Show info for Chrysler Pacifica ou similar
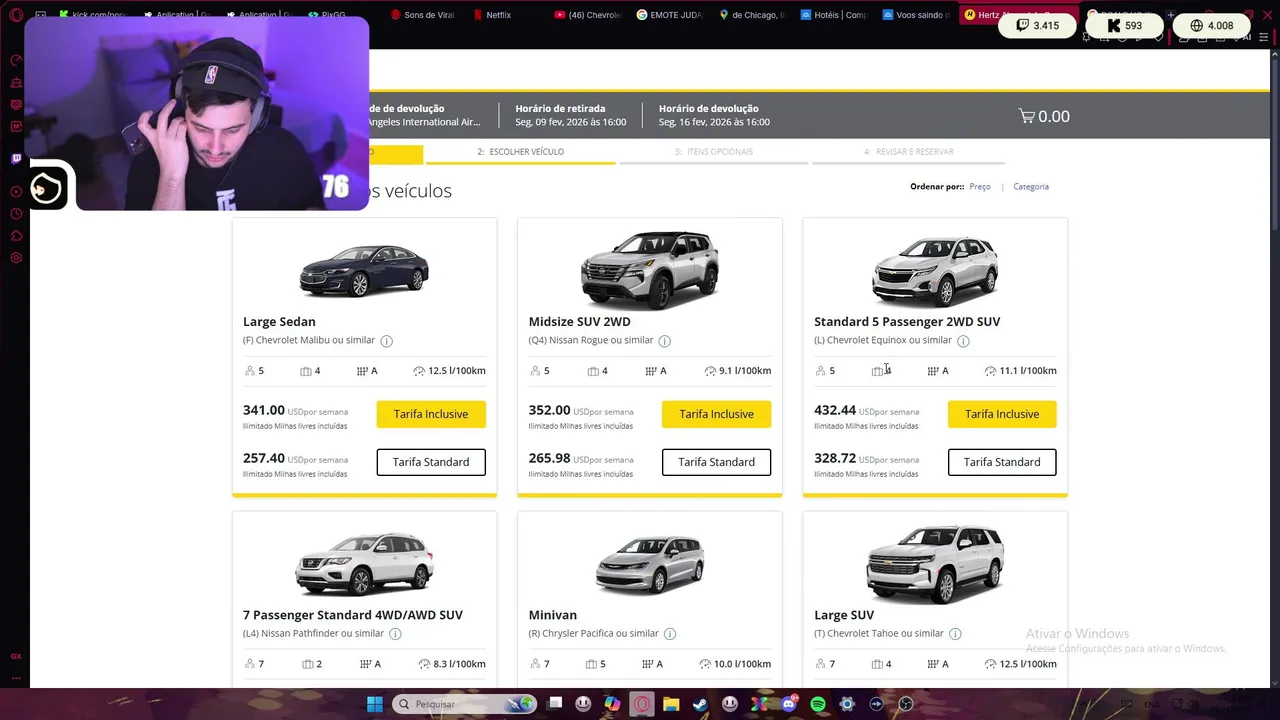 [670, 634]
